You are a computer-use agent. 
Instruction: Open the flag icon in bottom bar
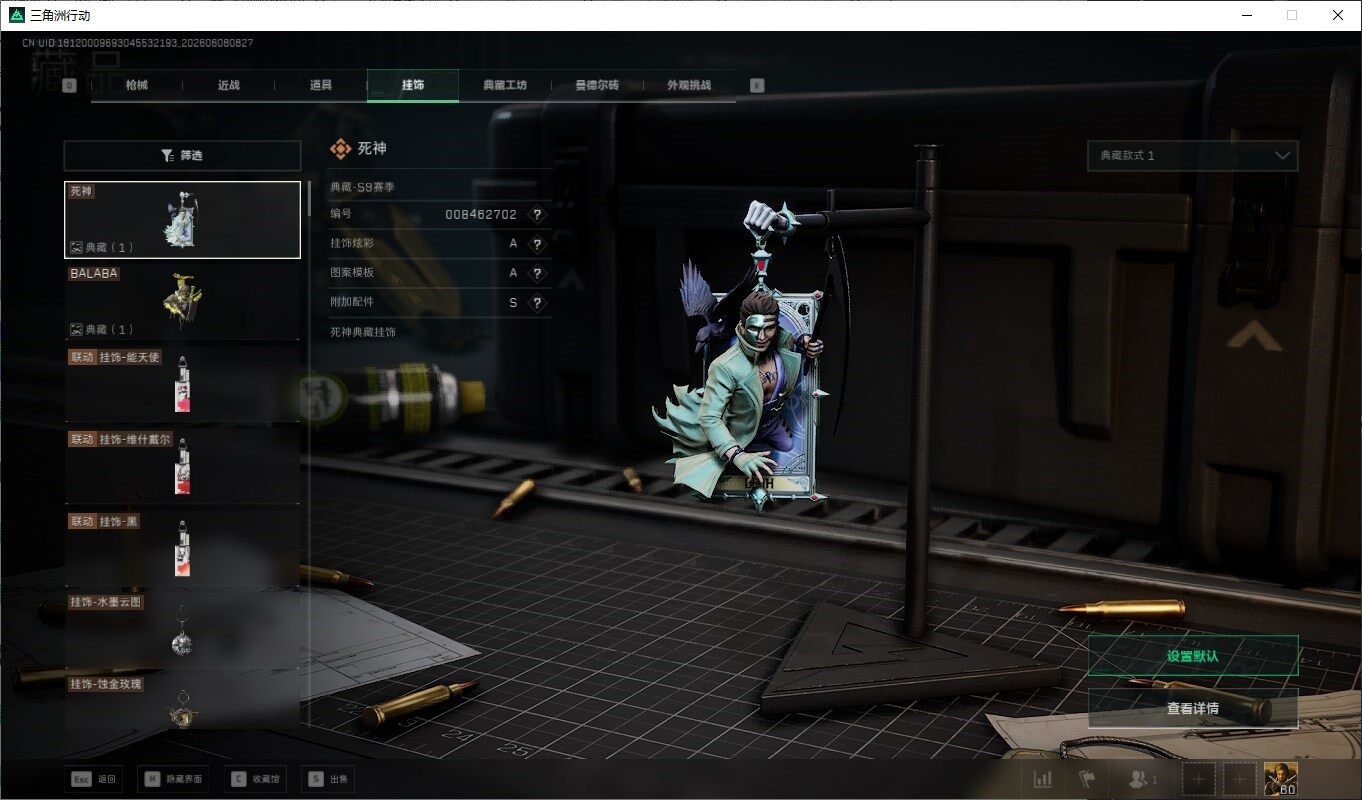[1087, 778]
